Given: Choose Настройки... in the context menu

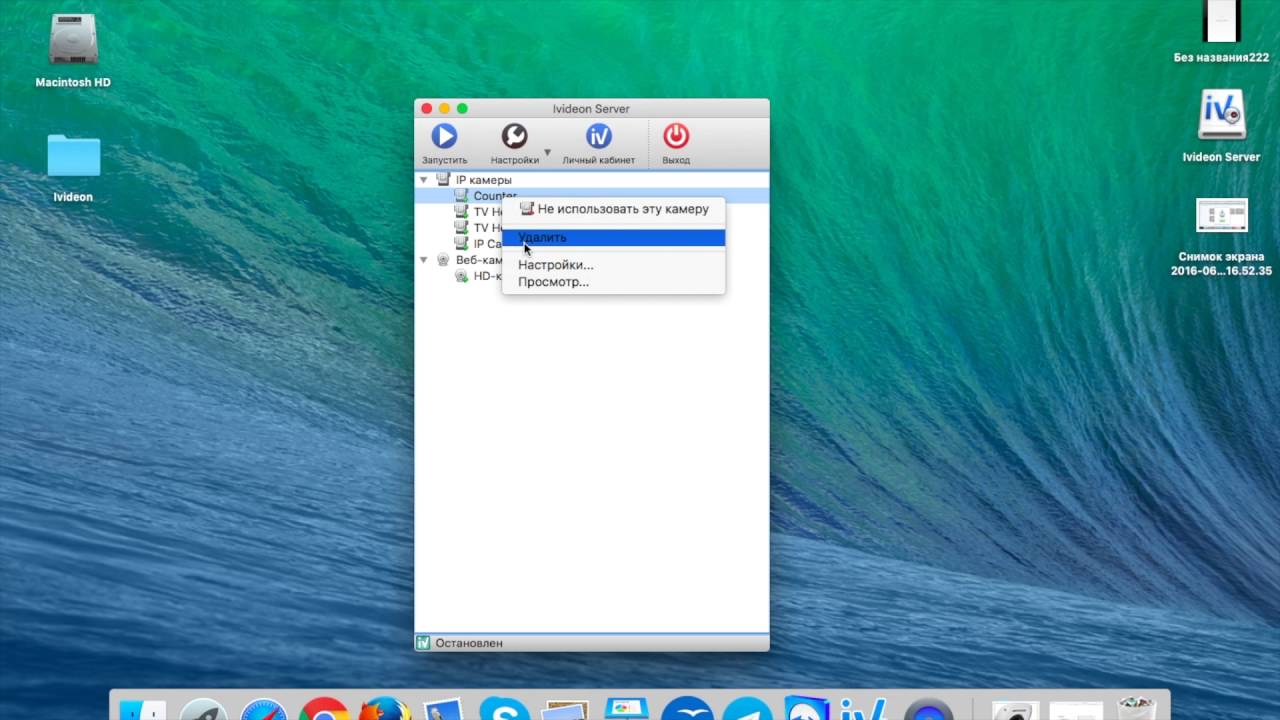Looking at the screenshot, I should [x=613, y=265].
